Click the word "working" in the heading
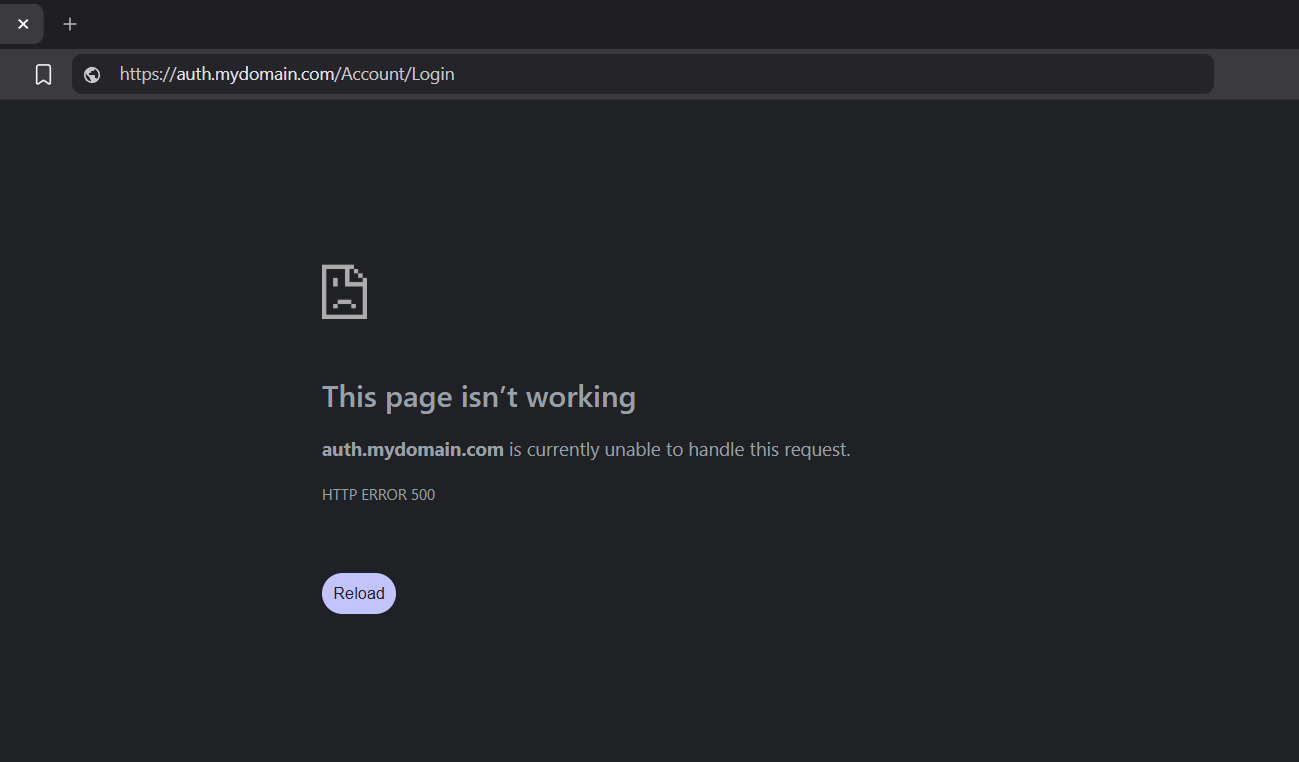Viewport: 1299px width, 762px height. pos(580,397)
